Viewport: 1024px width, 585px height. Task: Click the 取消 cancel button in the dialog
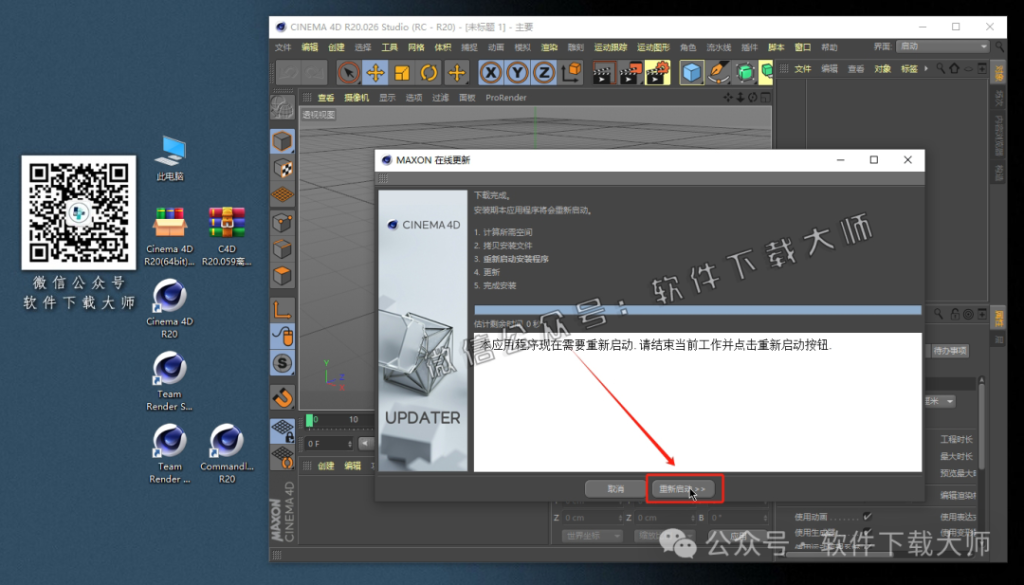615,489
